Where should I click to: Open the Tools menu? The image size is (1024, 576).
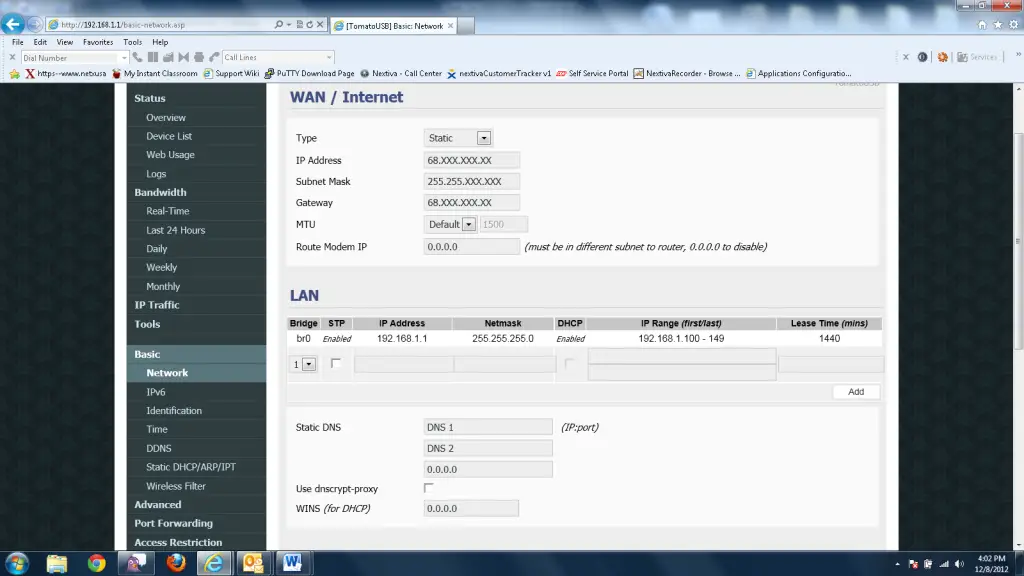pos(133,42)
